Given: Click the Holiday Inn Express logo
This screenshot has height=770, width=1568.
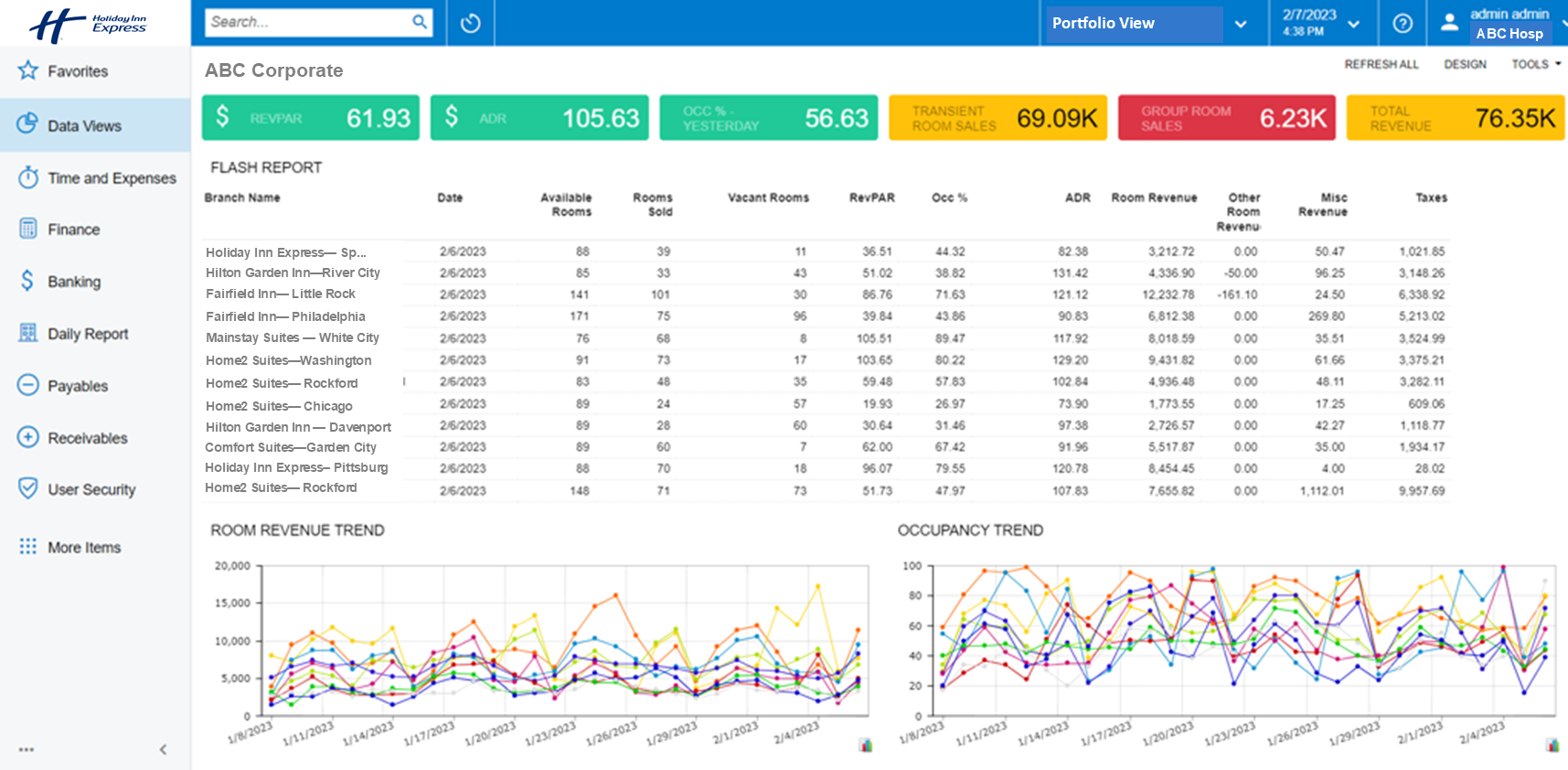Looking at the screenshot, I should 88,24.
